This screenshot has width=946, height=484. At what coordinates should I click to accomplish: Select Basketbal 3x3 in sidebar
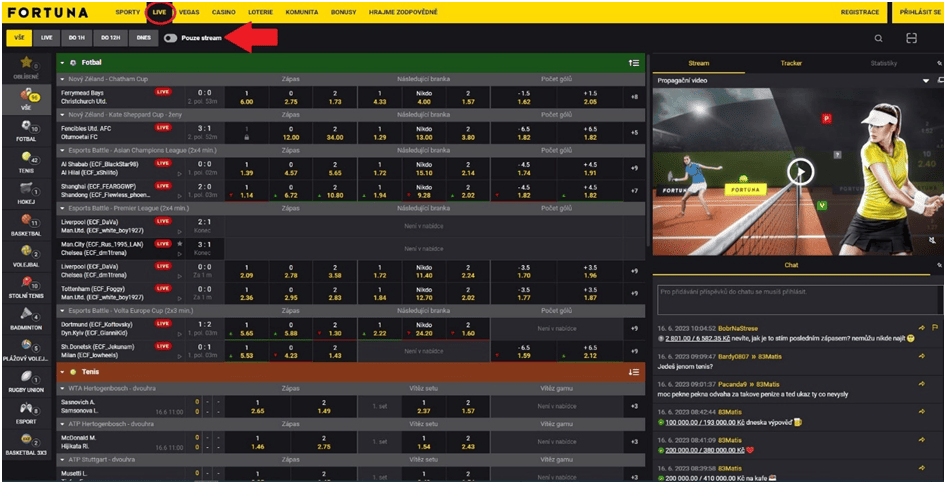pyautogui.click(x=26, y=445)
